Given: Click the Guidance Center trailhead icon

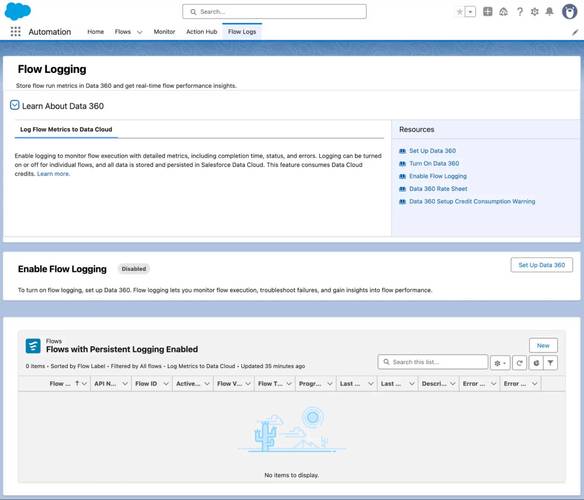Looking at the screenshot, I should (x=503, y=12).
